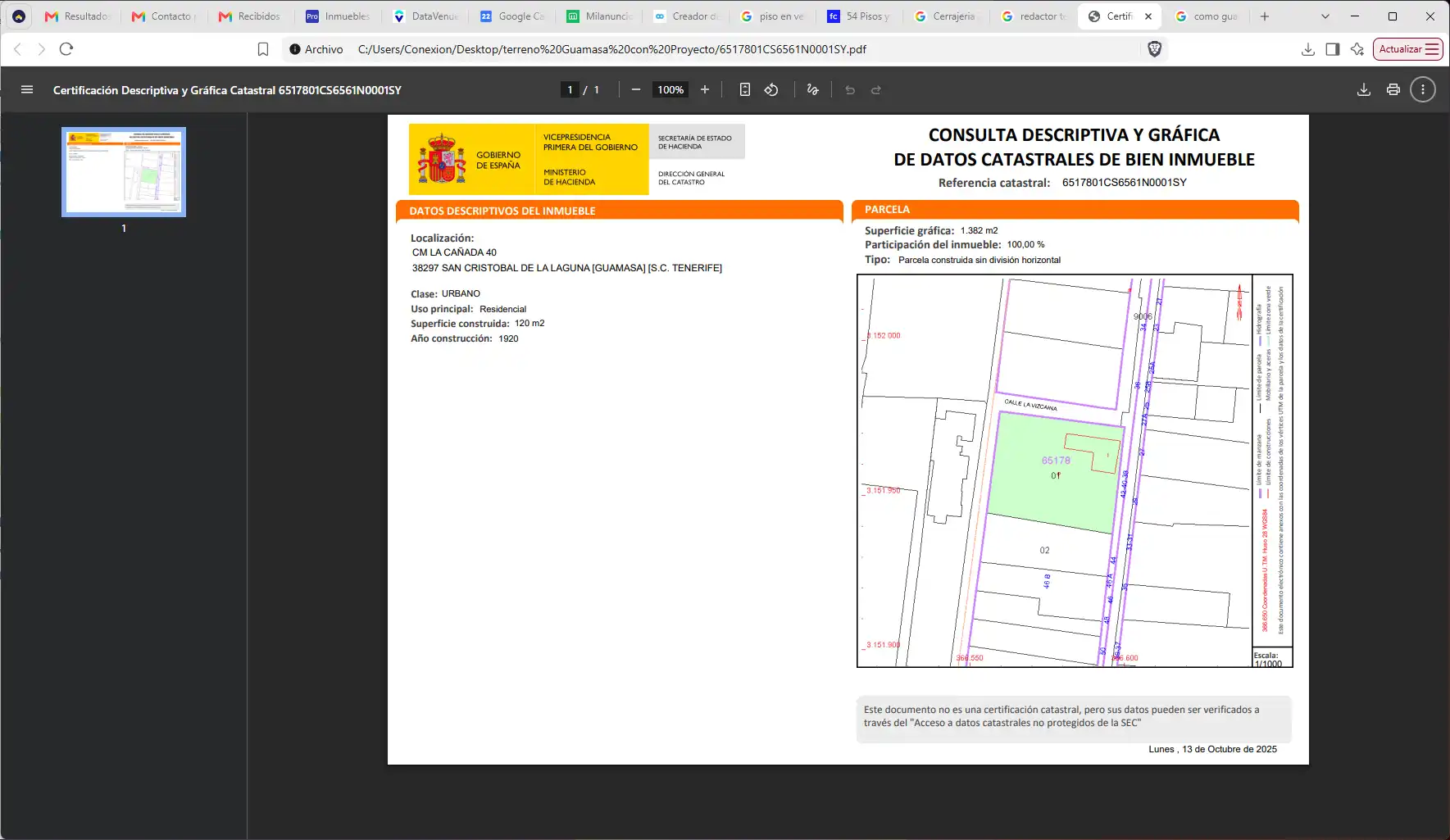Switch to the Resultados Gmail tab
Image resolution: width=1450 pixels, height=840 pixels.
point(77,16)
